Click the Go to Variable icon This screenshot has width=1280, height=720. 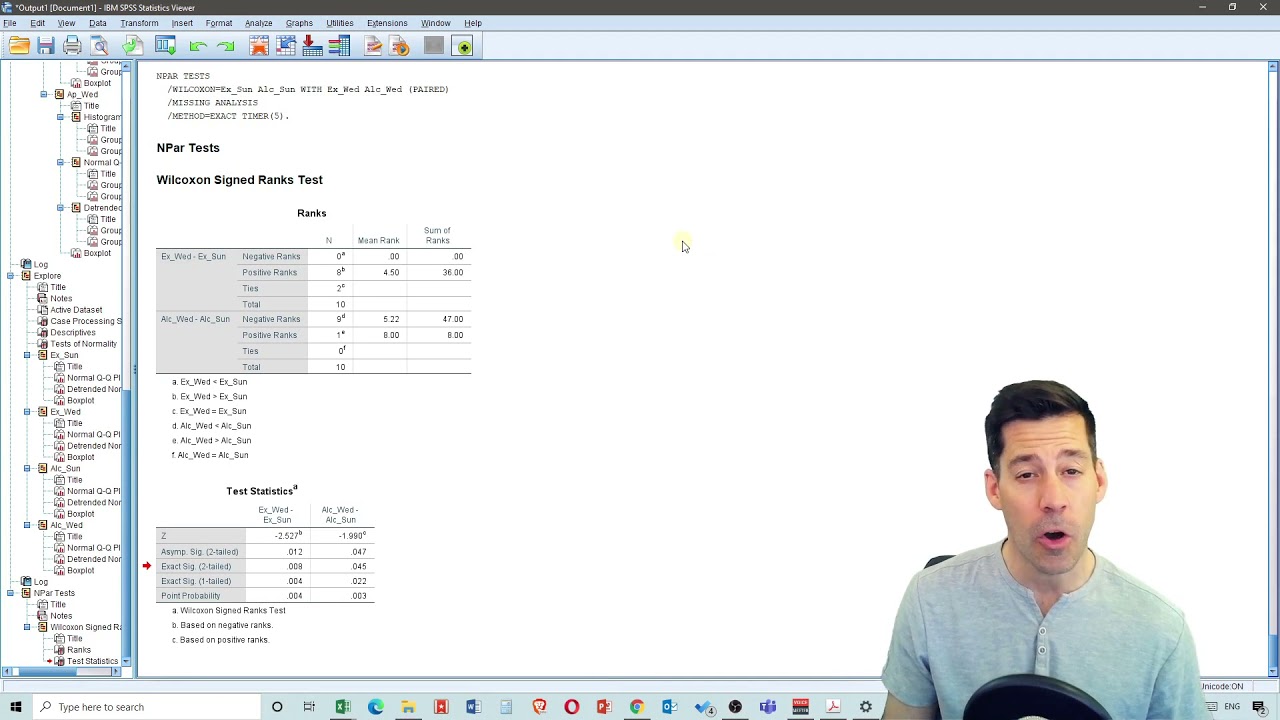coord(312,46)
